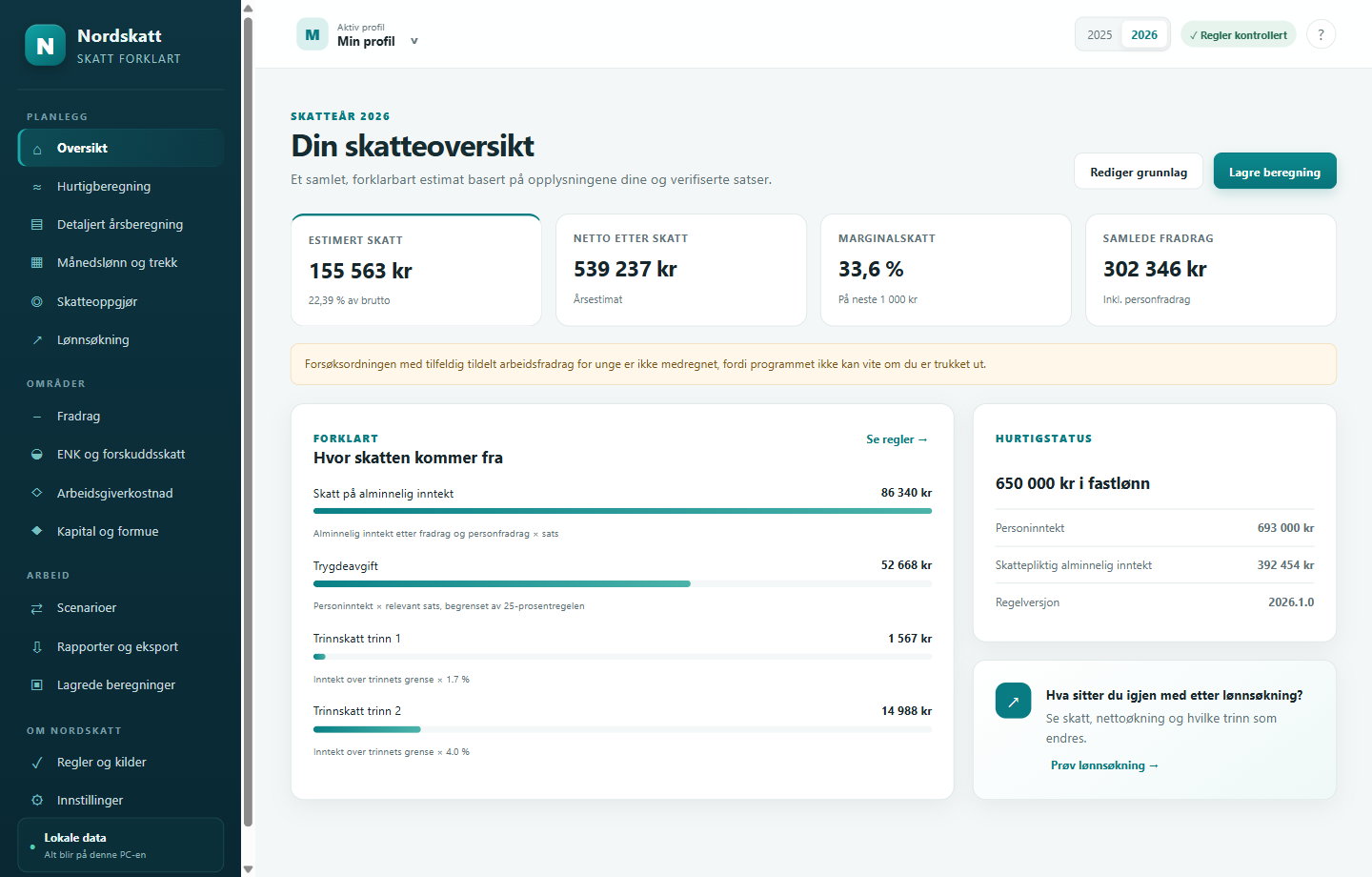Click the M profile avatar icon

pyautogui.click(x=313, y=34)
